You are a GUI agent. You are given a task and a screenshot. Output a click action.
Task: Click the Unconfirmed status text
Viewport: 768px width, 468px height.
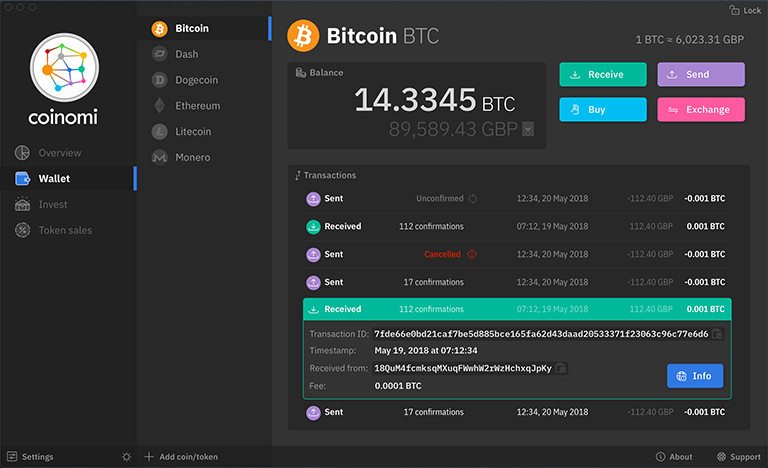[440, 198]
